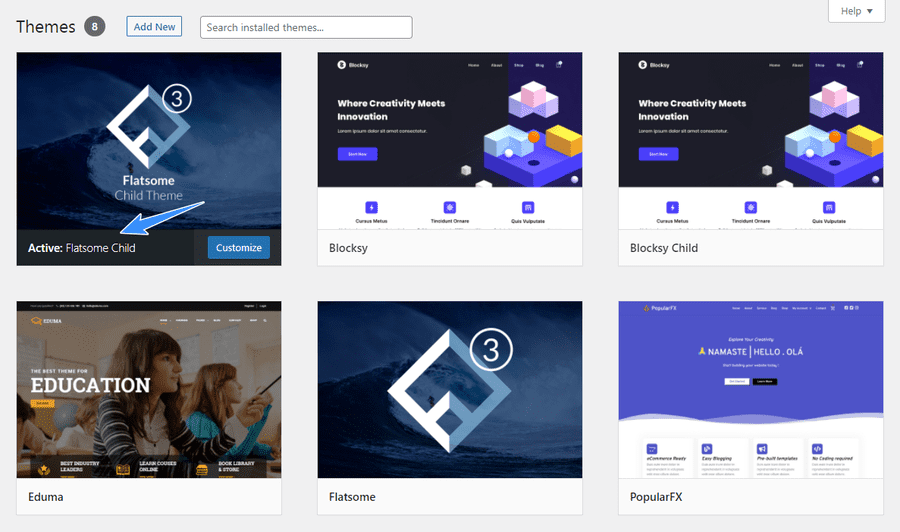Viewport: 900px width, 532px height.
Task: Expand the Help dropdown tab
Action: coord(856,11)
